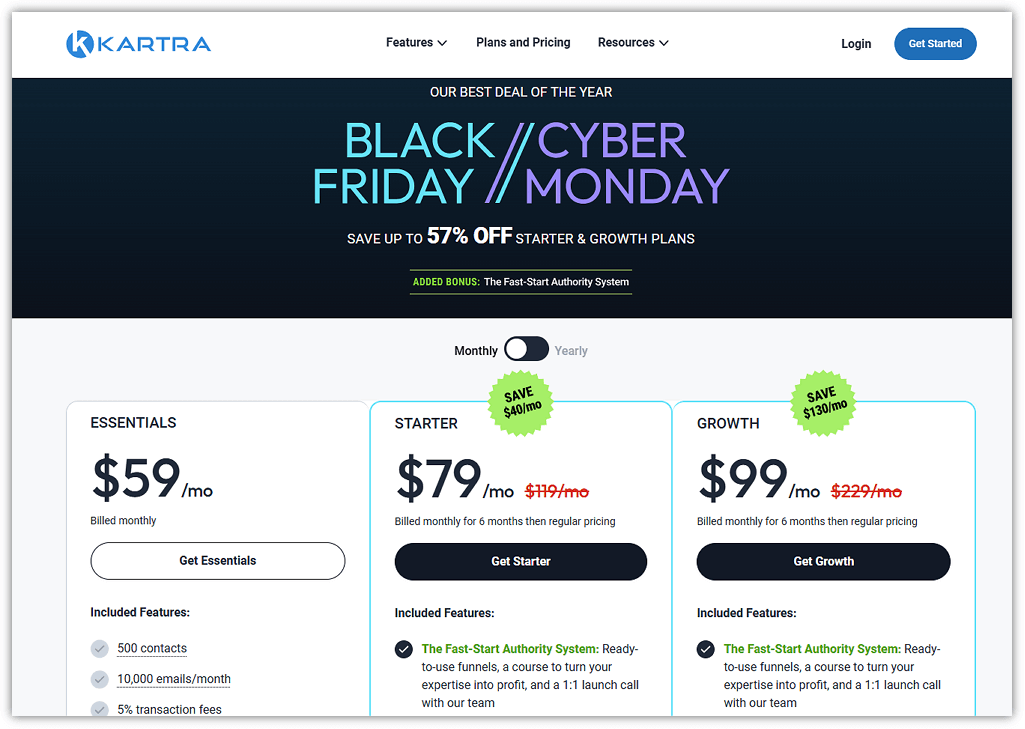Viewport: 1025px width, 729px height.
Task: Click the SAVE $130/mo badge on Growth
Action: [x=823, y=403]
